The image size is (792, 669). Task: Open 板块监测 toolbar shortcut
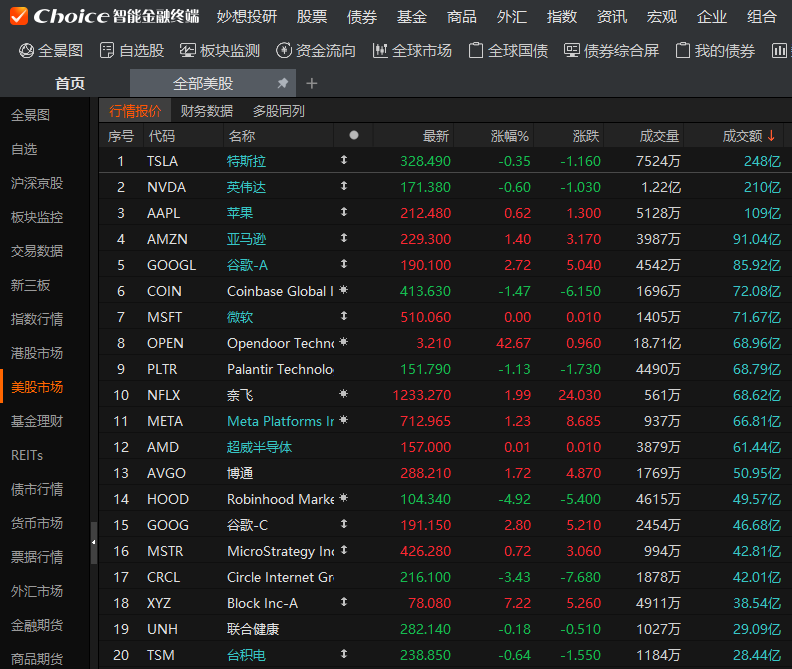click(220, 51)
